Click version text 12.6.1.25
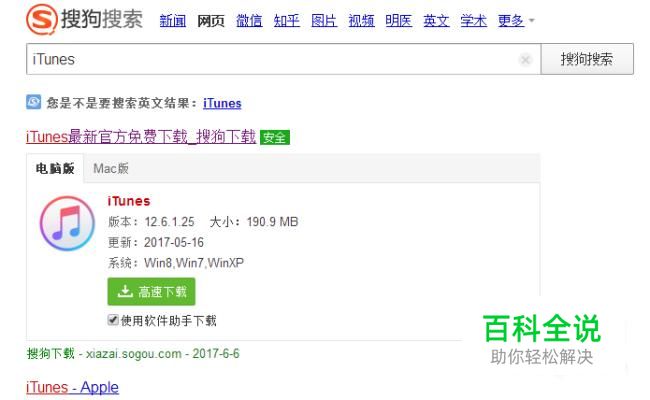This screenshot has width=650, height=400. pyautogui.click(x=169, y=222)
